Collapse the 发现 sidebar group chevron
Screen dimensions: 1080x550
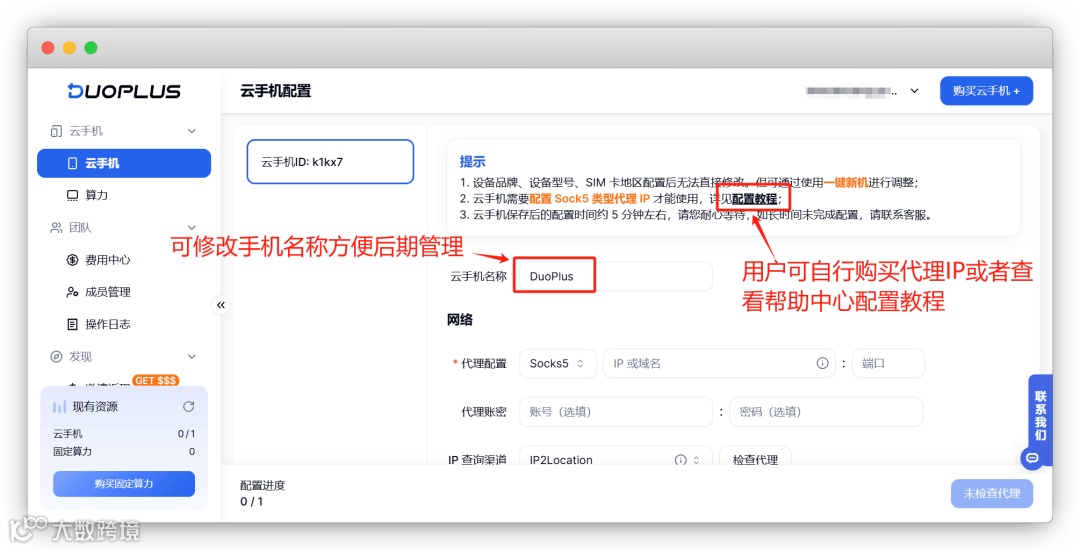(x=191, y=357)
